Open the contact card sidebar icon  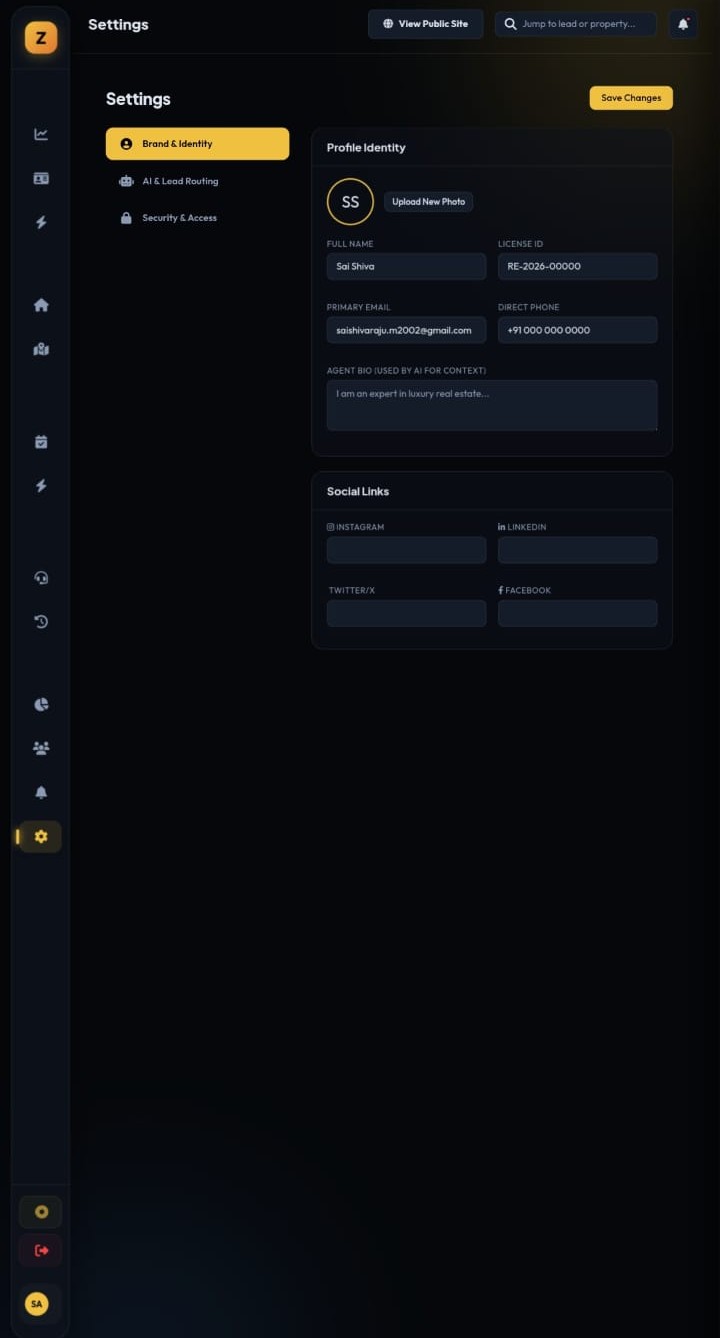(41, 178)
